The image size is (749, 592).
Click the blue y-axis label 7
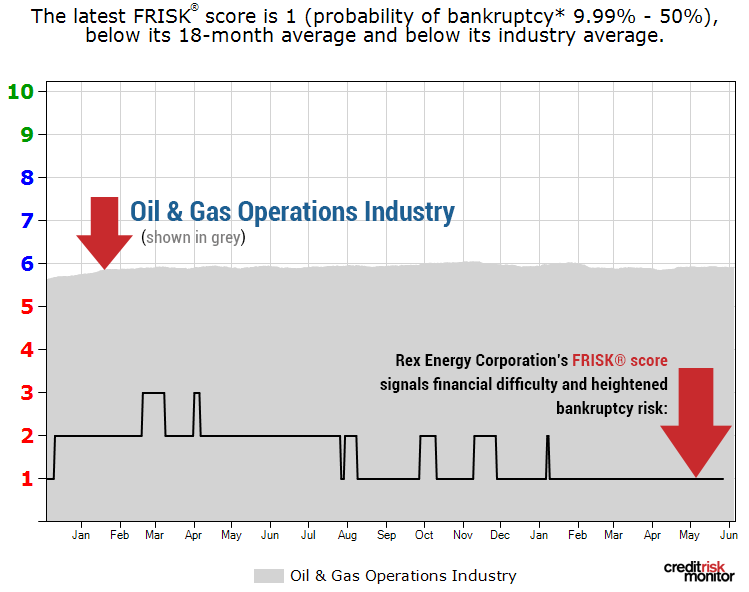(27, 221)
